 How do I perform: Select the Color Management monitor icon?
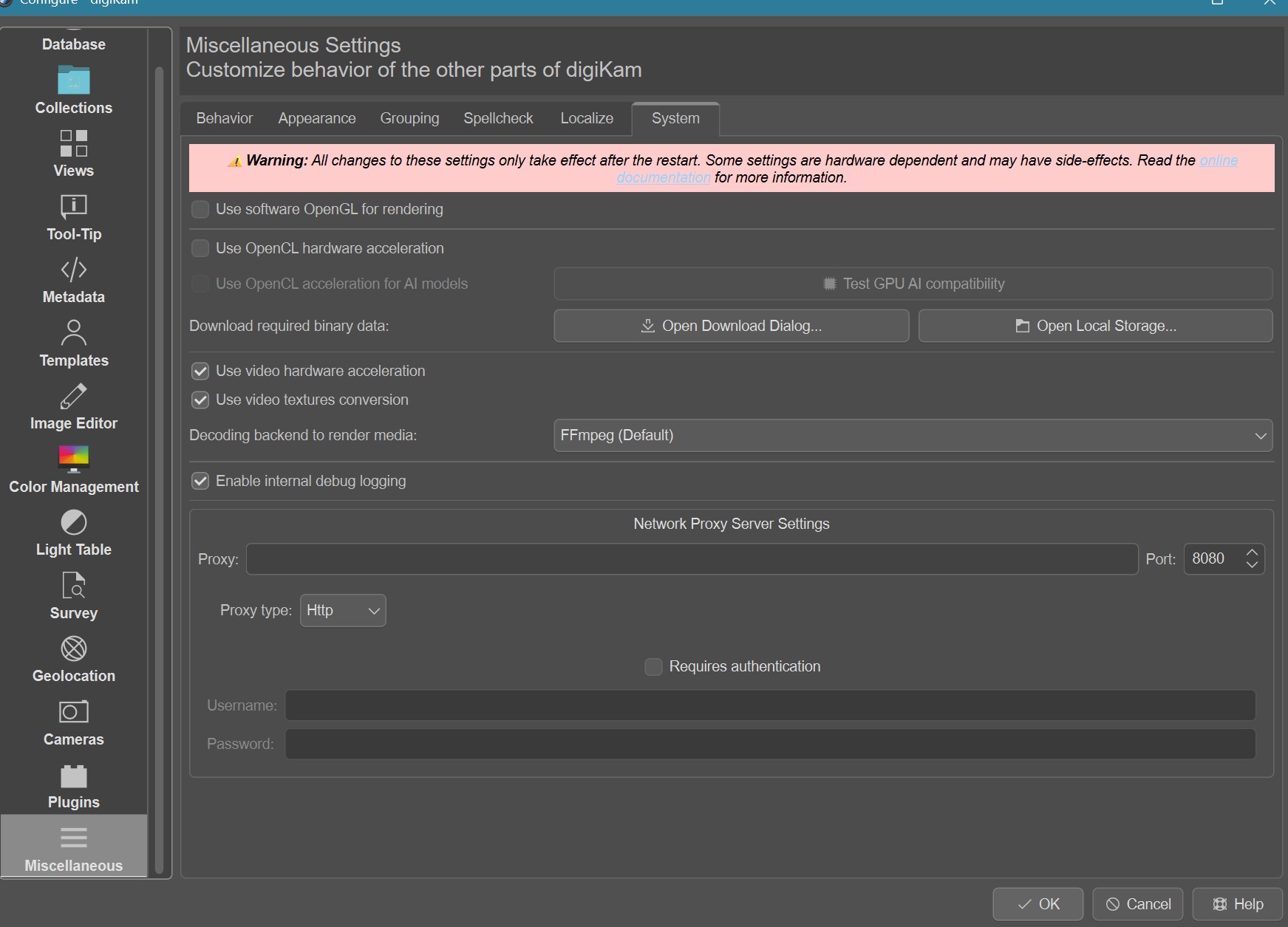click(x=73, y=459)
